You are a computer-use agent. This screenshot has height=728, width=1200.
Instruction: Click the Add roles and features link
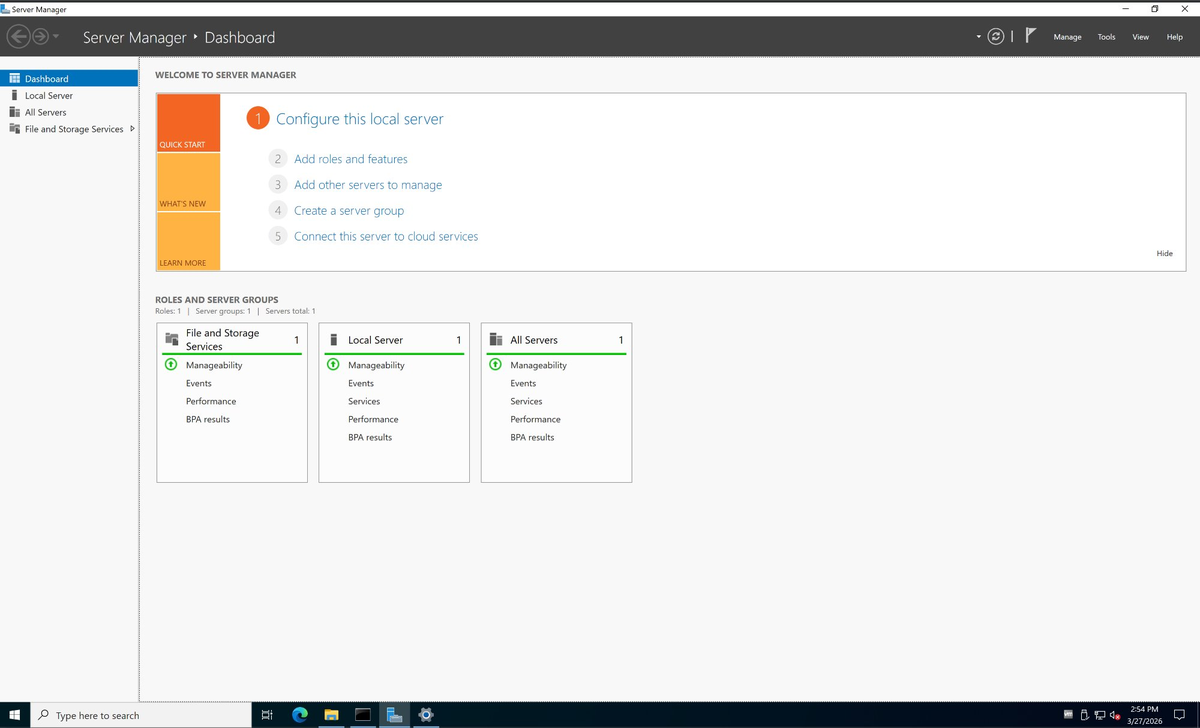351,158
